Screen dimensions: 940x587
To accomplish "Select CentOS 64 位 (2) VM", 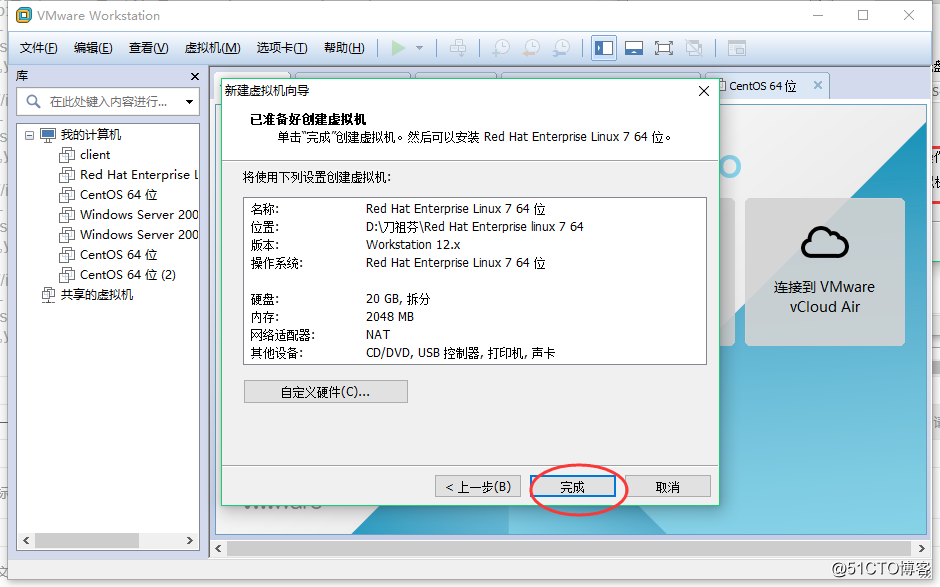I will pyautogui.click(x=128, y=275).
